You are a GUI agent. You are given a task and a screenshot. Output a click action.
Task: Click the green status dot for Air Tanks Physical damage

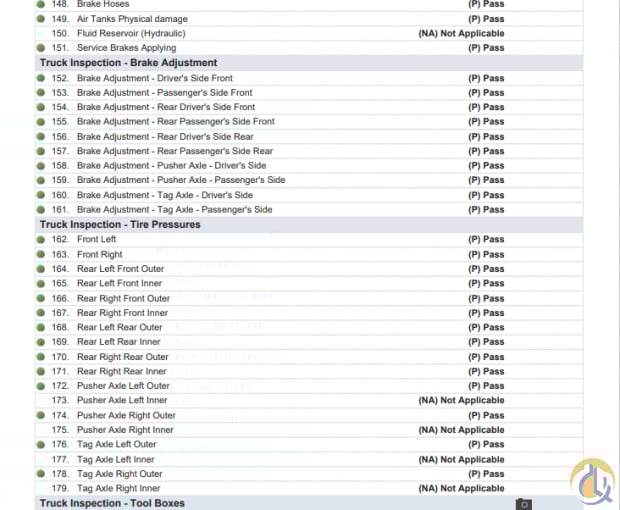coord(41,19)
